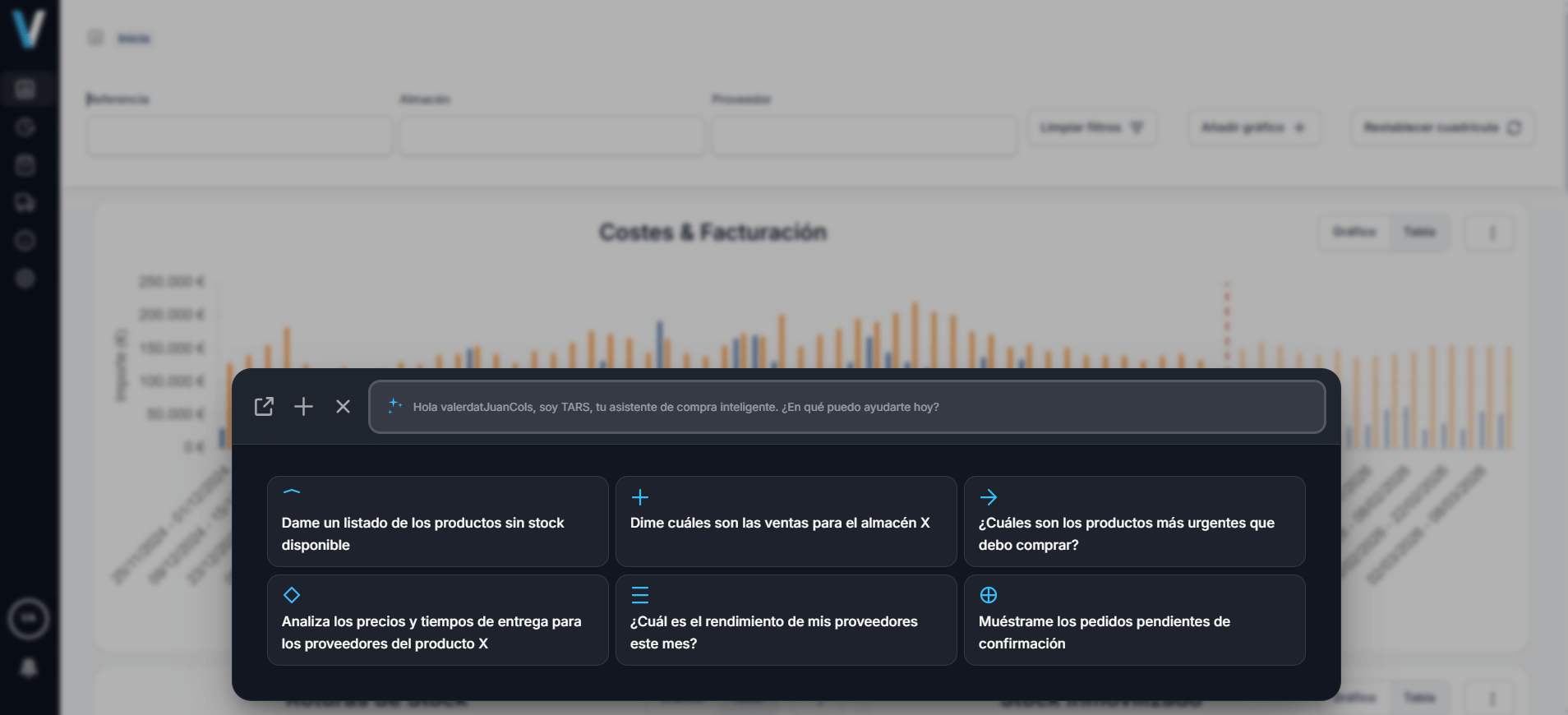The image size is (1568, 715).
Task: Select the highlighted dashboard icon in sidebar
Action: pyautogui.click(x=25, y=89)
